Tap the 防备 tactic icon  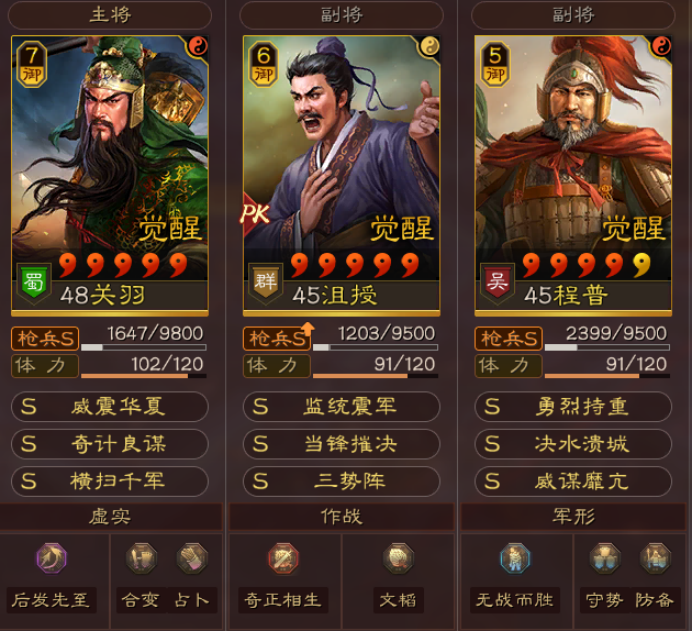point(655,559)
